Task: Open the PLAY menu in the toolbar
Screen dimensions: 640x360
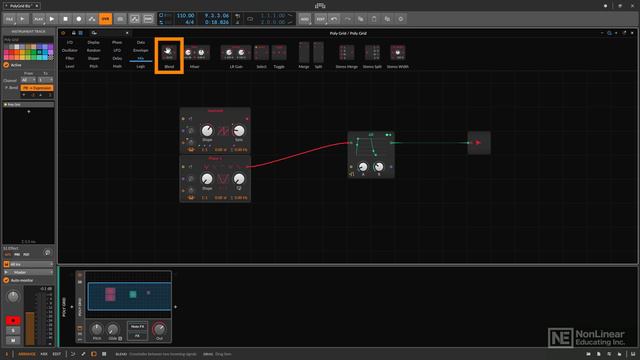Action: (38, 19)
